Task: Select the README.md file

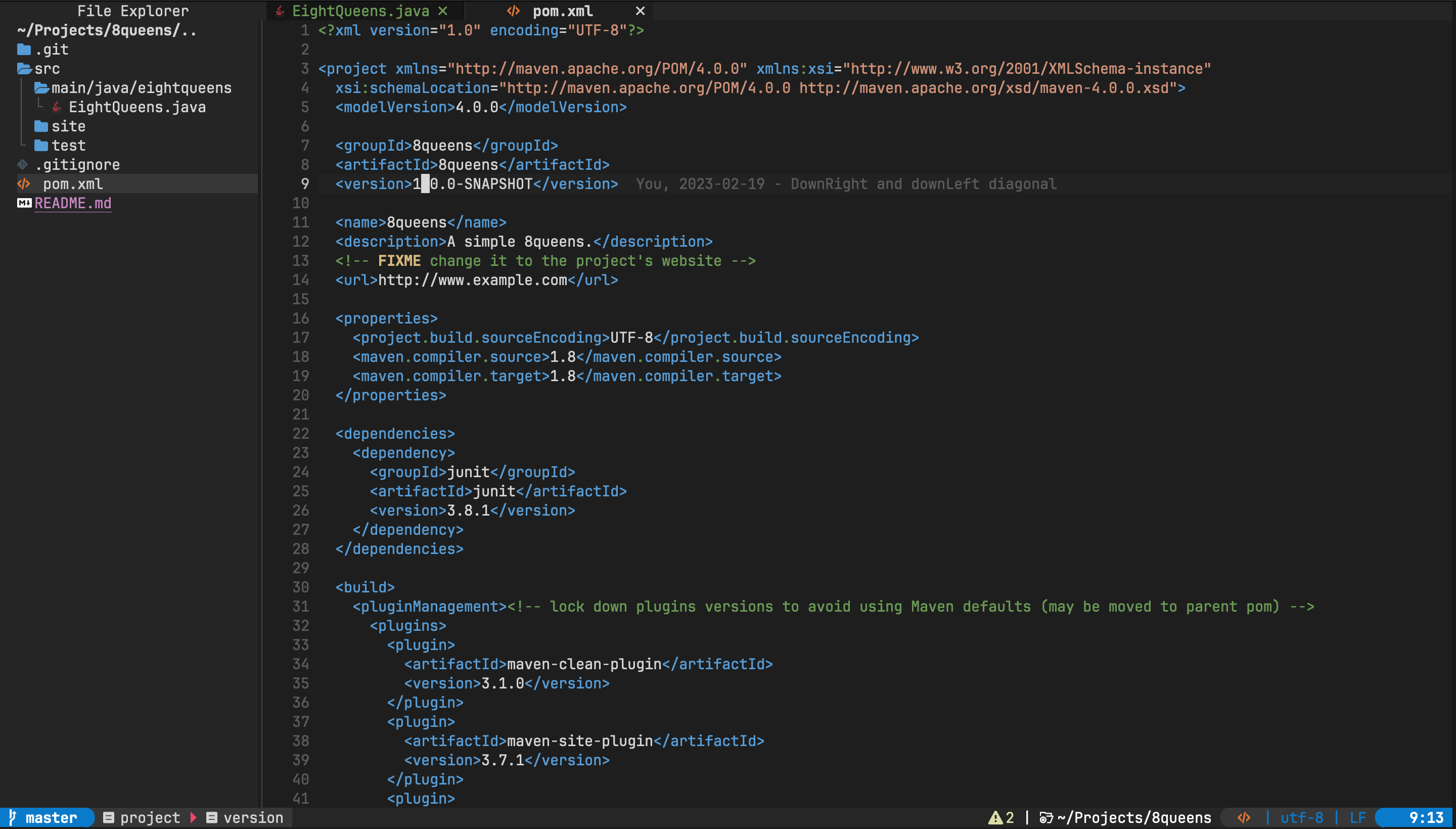Action: 73,203
